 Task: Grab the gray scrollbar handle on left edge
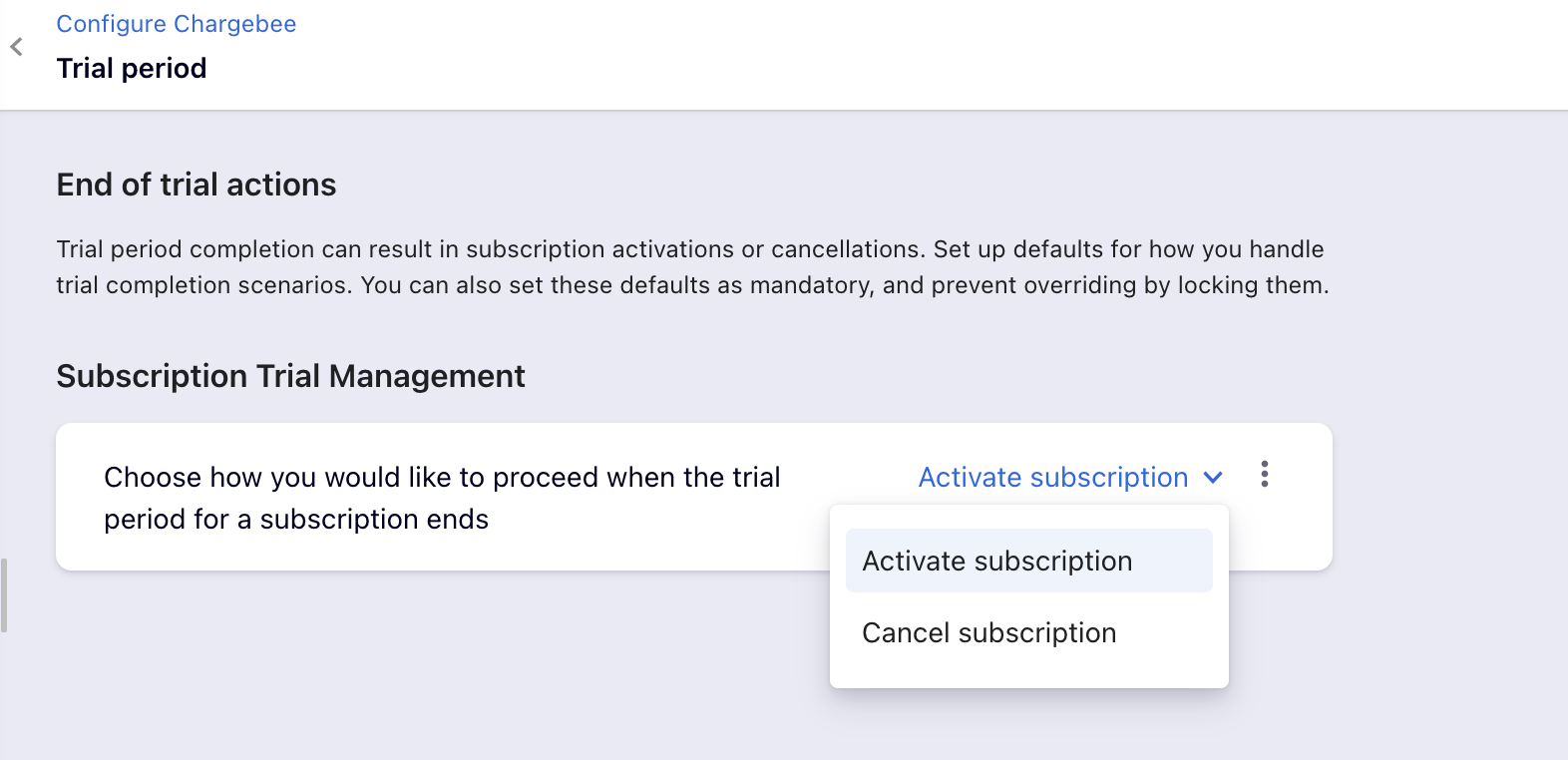point(4,595)
